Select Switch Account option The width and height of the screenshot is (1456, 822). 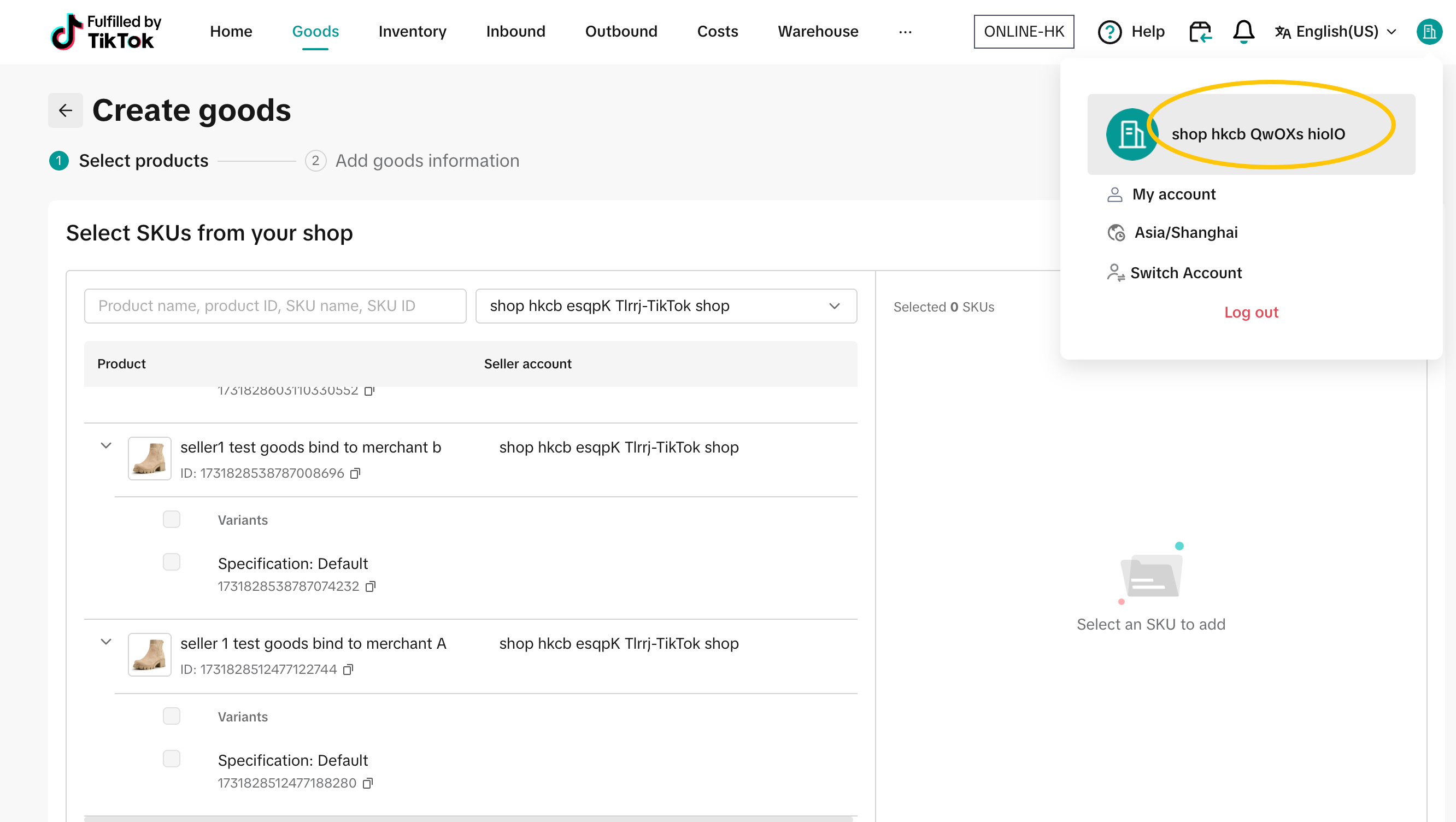pos(1185,273)
